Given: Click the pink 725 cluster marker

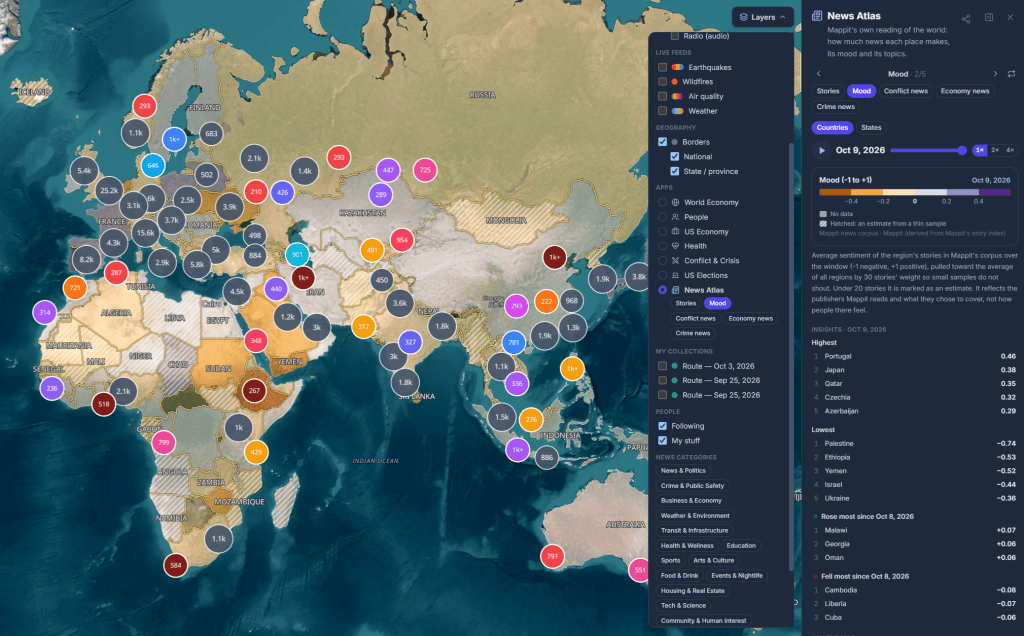Looking at the screenshot, I should 425,170.
